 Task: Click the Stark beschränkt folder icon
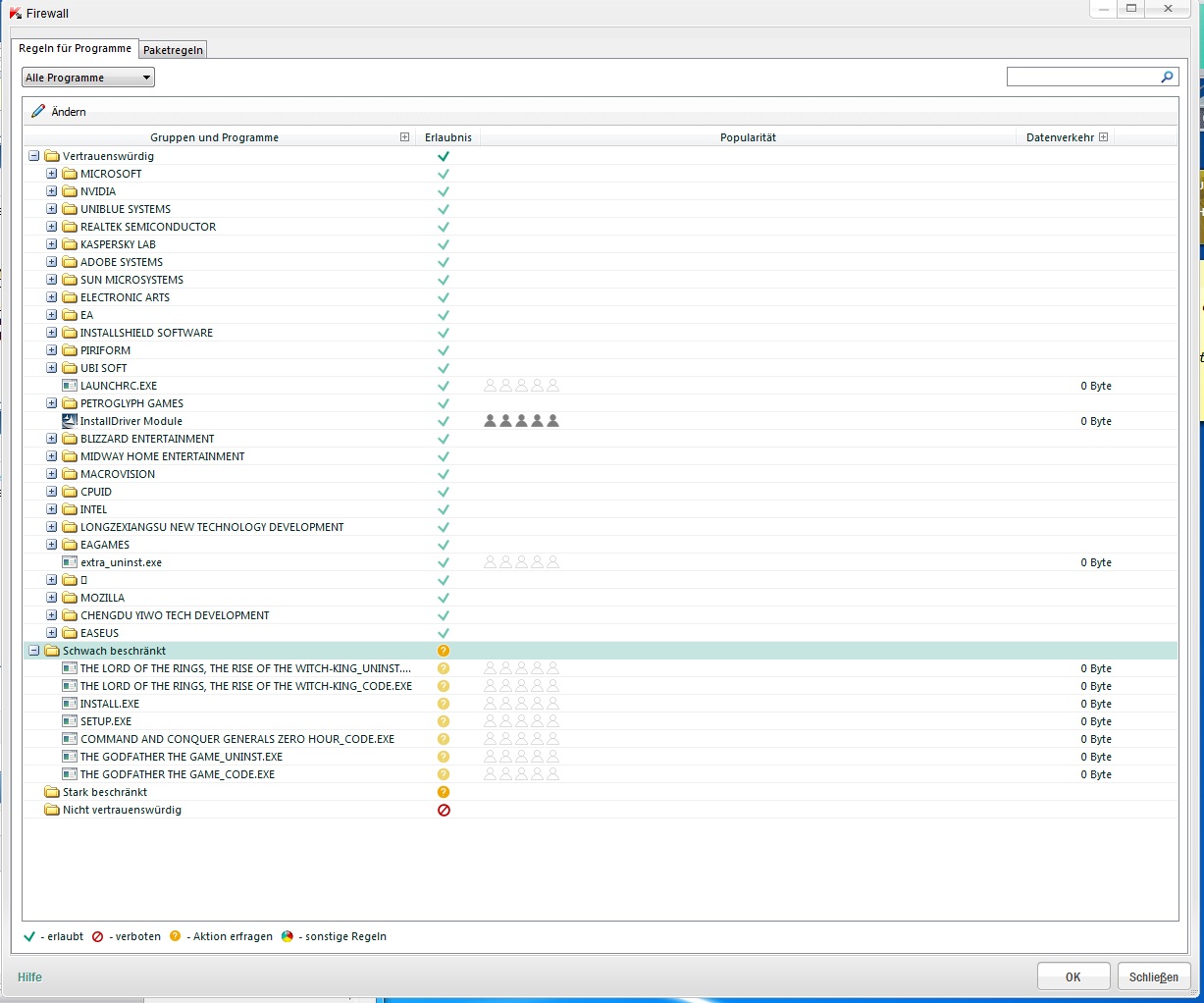(52, 792)
